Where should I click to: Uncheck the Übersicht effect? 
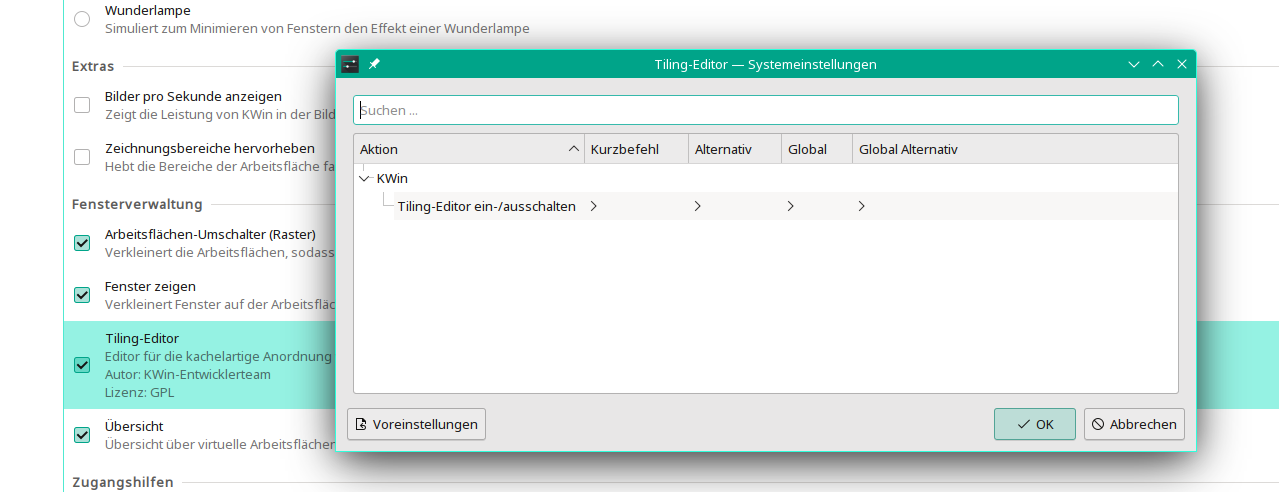click(82, 435)
